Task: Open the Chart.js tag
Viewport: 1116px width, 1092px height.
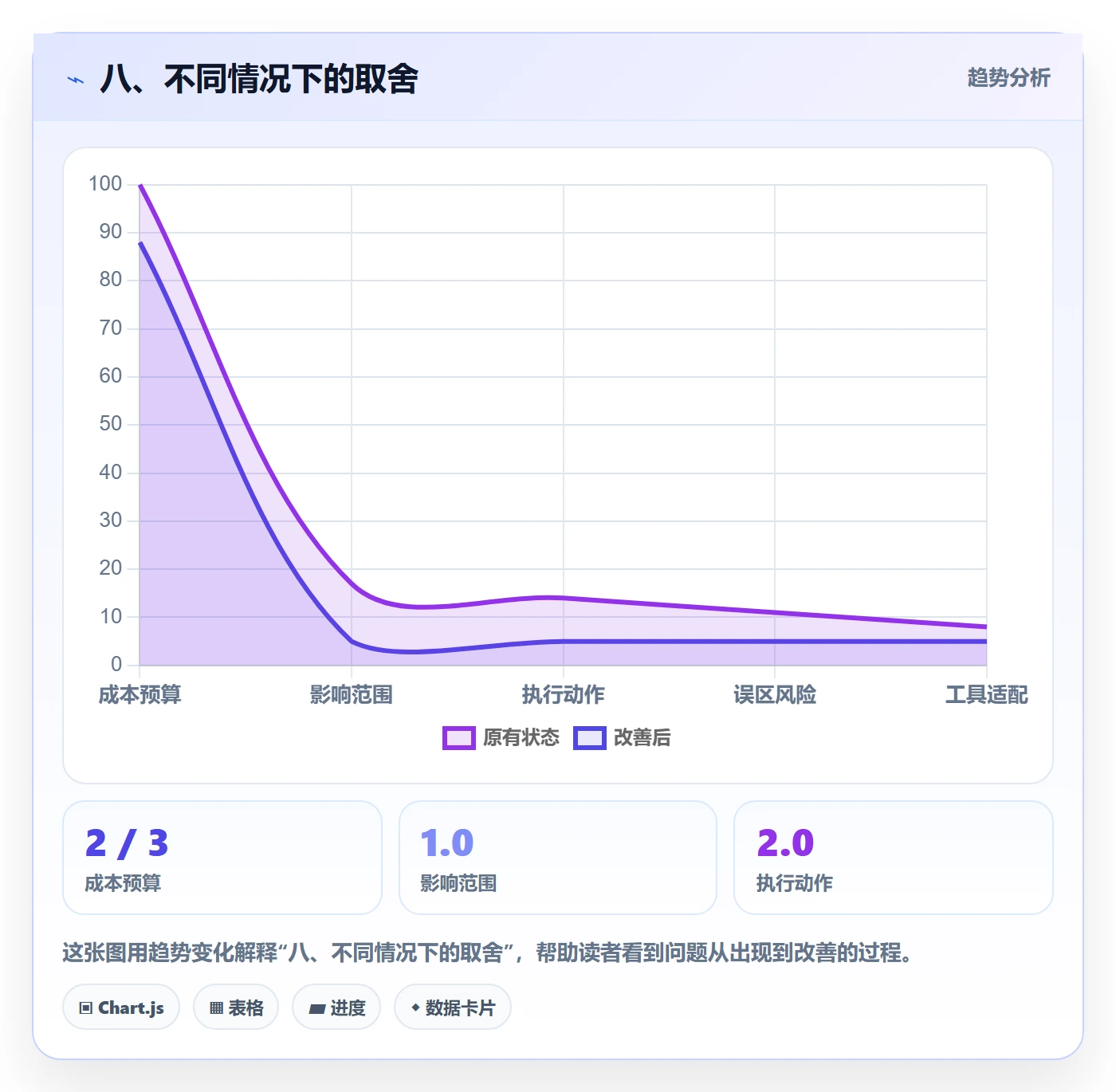Action: tap(121, 1008)
